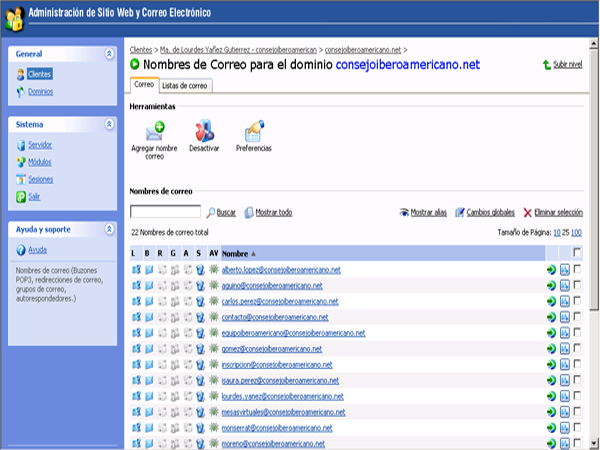Click the Cambios globales icon
The width and height of the screenshot is (600, 450).
point(460,212)
